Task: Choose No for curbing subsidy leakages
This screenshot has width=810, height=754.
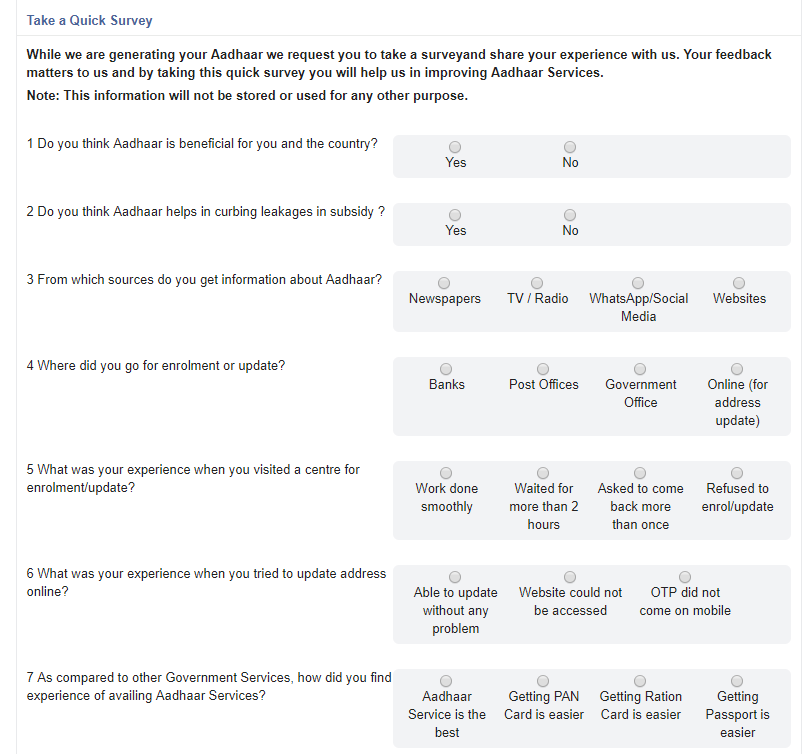Action: tap(570, 215)
